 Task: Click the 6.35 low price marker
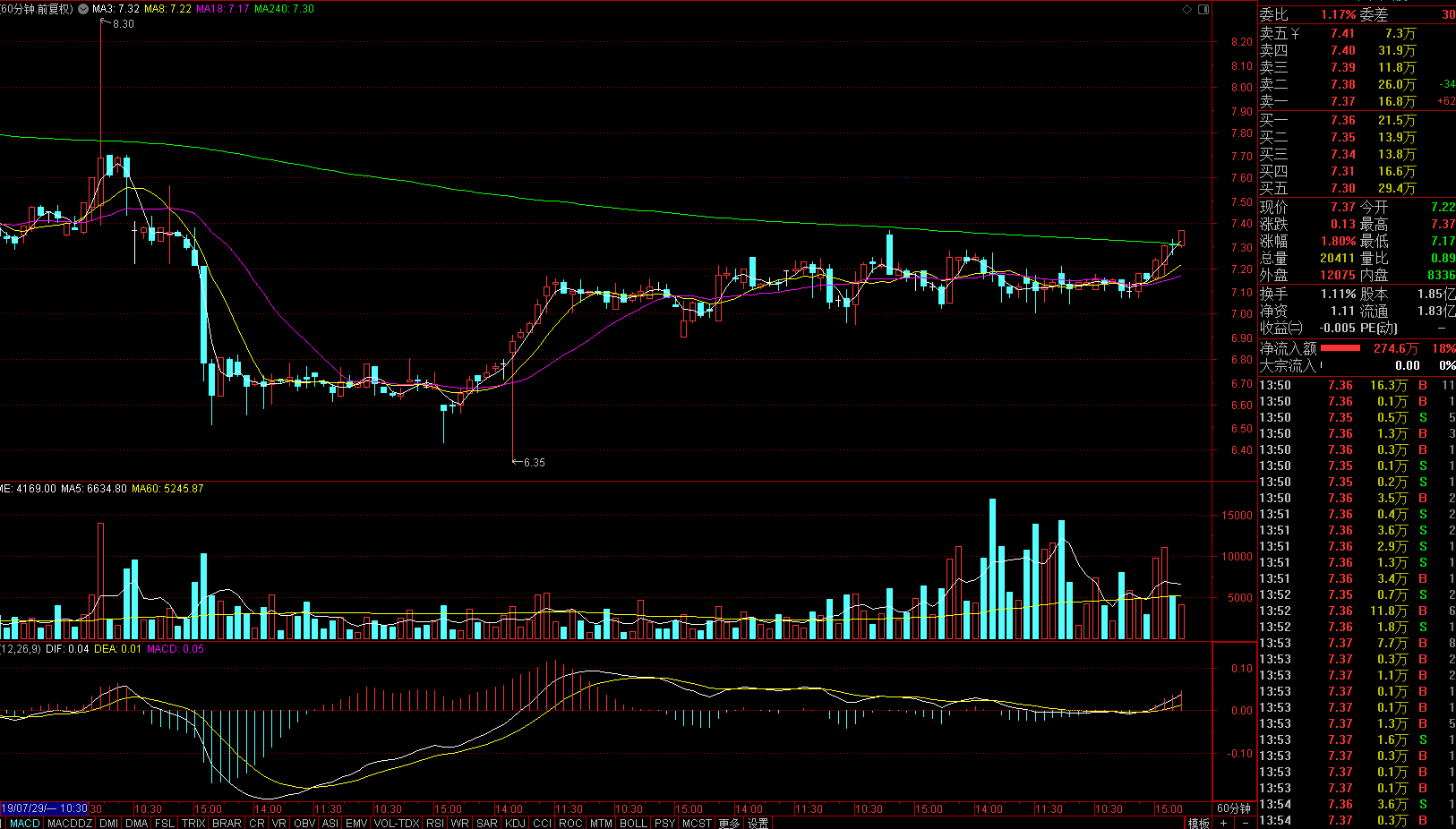click(534, 463)
